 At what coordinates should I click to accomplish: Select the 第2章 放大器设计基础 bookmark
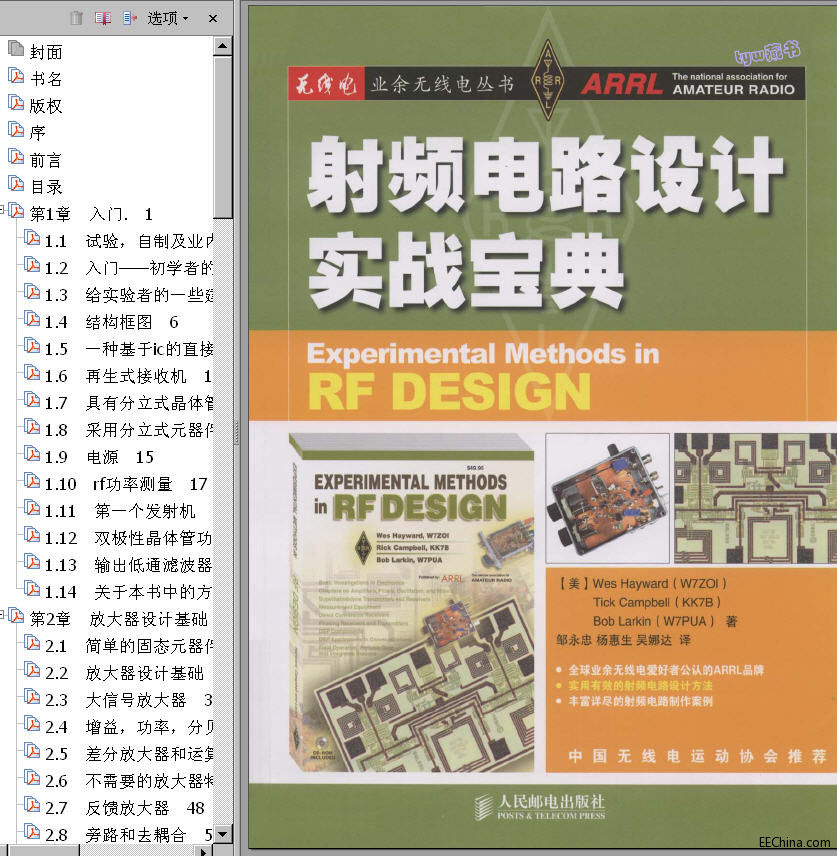(x=119, y=619)
